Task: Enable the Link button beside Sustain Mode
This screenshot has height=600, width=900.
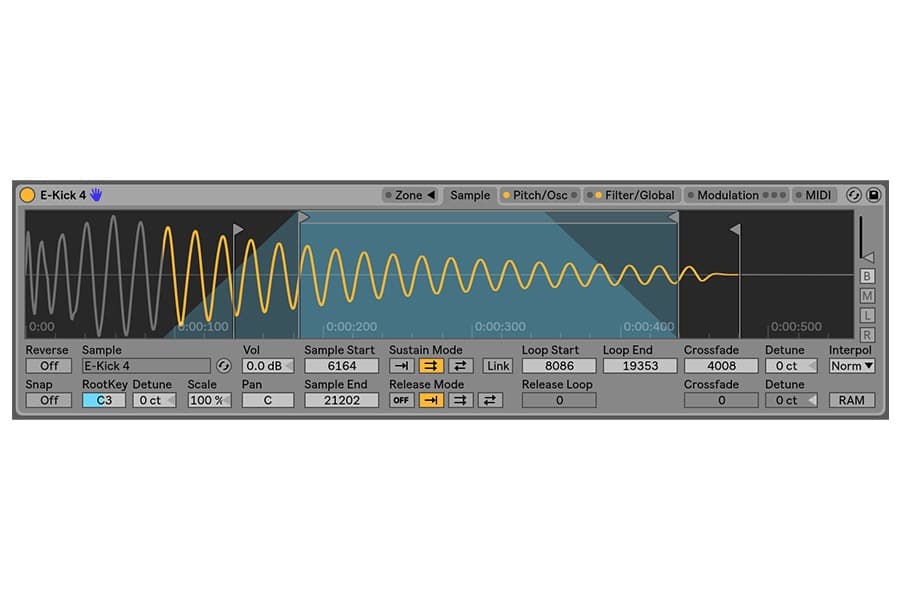Action: (x=497, y=365)
